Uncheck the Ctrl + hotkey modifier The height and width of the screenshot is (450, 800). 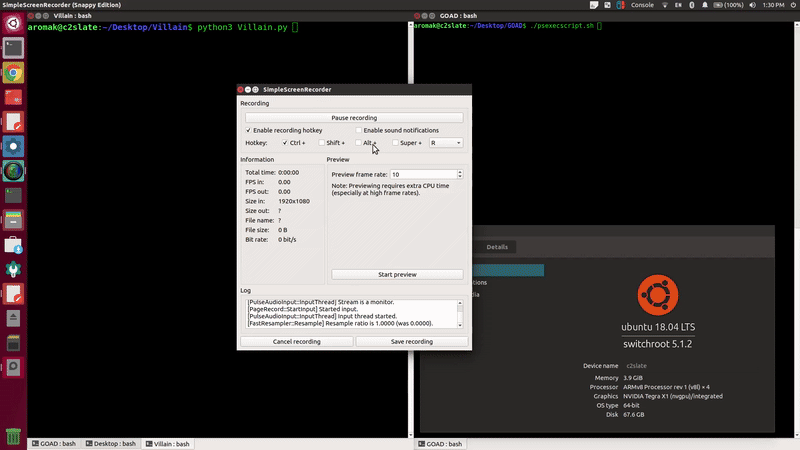[x=285, y=143]
